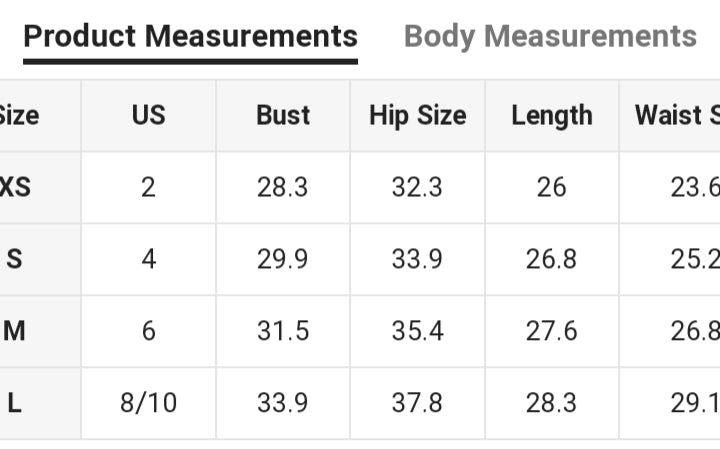Select the M size row label
The image size is (720, 449).
pos(14,331)
